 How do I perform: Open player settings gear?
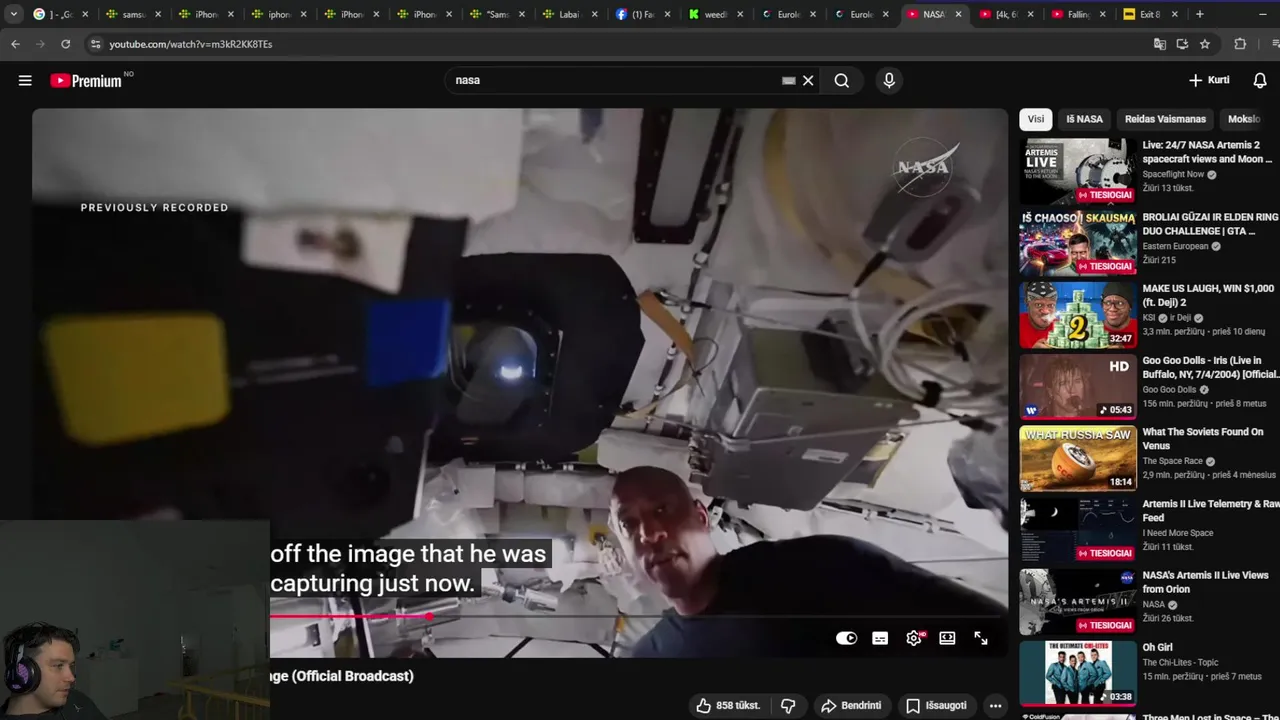pyautogui.click(x=914, y=638)
